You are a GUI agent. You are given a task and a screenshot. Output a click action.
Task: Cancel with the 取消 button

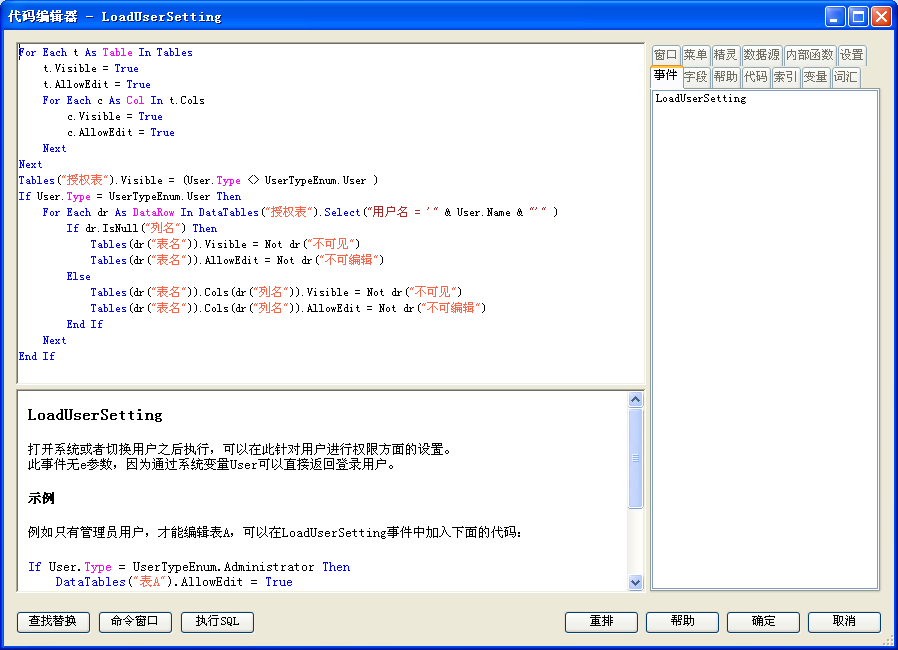[844, 621]
